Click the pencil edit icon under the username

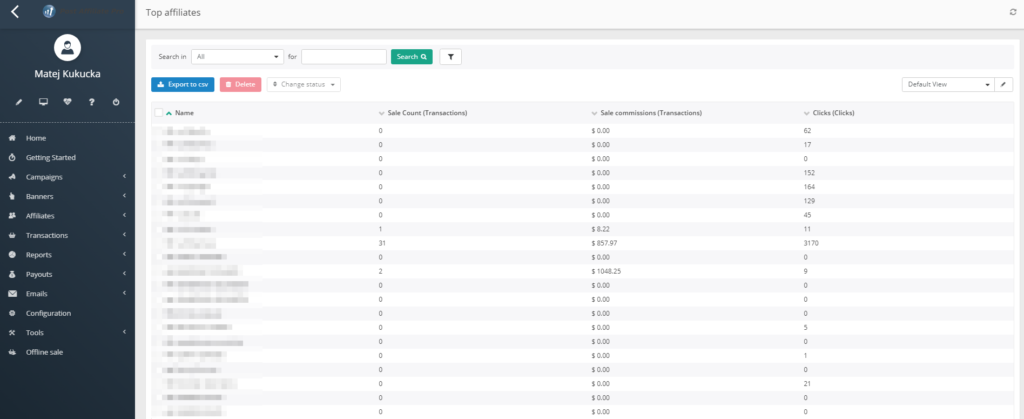click(19, 102)
